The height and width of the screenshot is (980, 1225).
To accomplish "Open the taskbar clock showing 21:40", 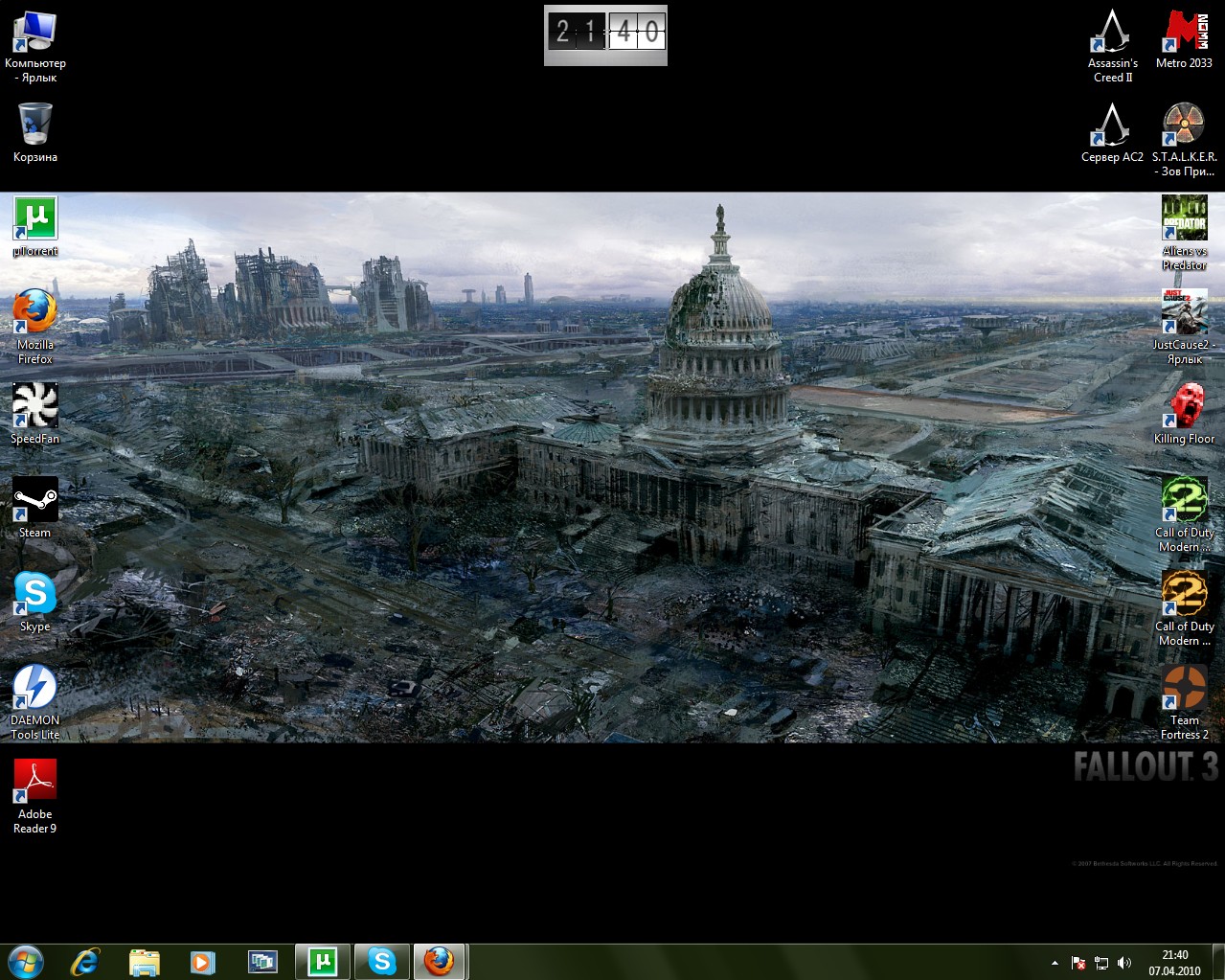I will tap(1174, 963).
